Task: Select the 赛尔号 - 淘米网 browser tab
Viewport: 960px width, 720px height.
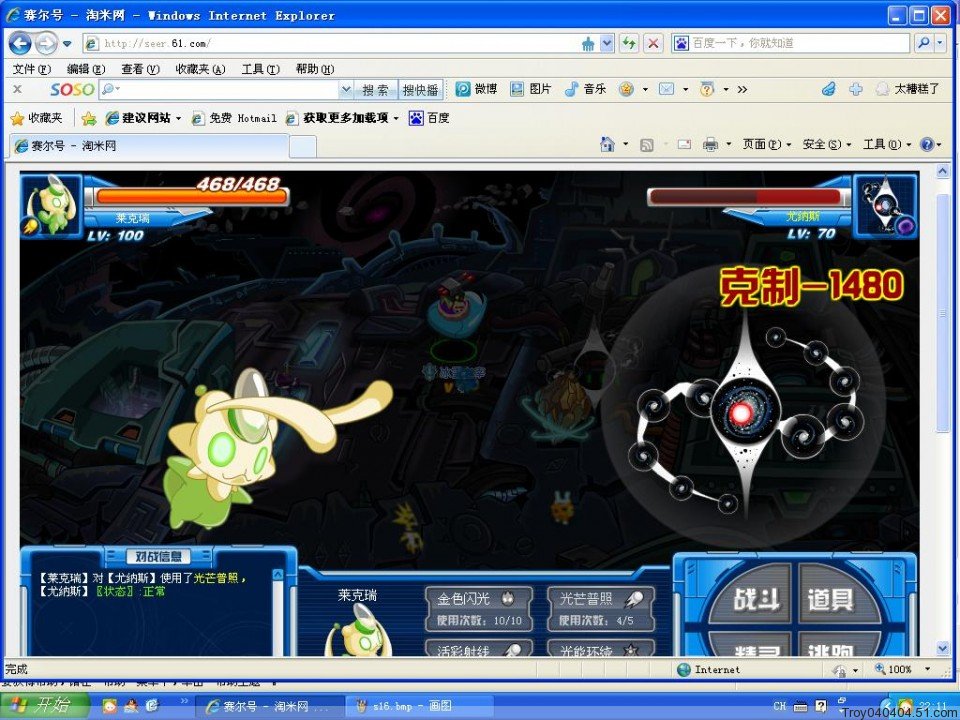Action: (149, 146)
